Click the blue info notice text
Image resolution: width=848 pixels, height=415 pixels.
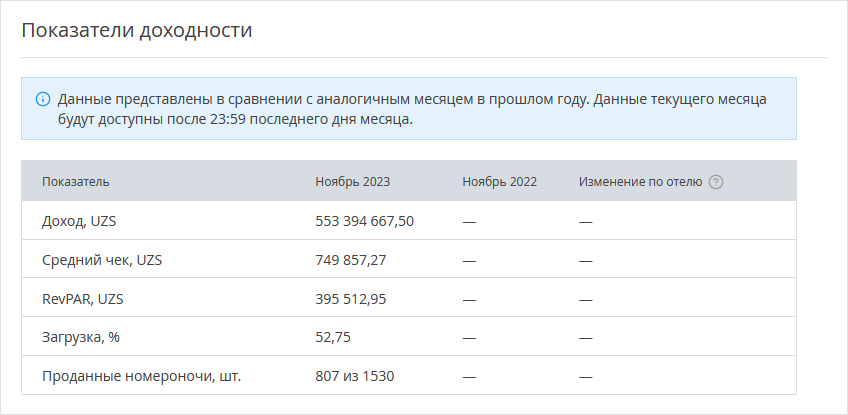pos(412,109)
